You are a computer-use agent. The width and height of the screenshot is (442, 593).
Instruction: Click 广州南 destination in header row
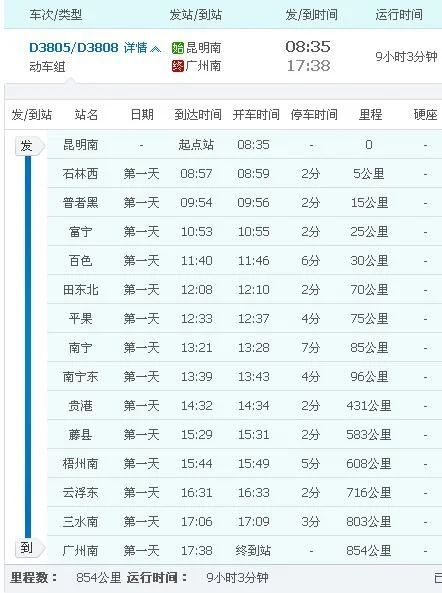[204, 66]
